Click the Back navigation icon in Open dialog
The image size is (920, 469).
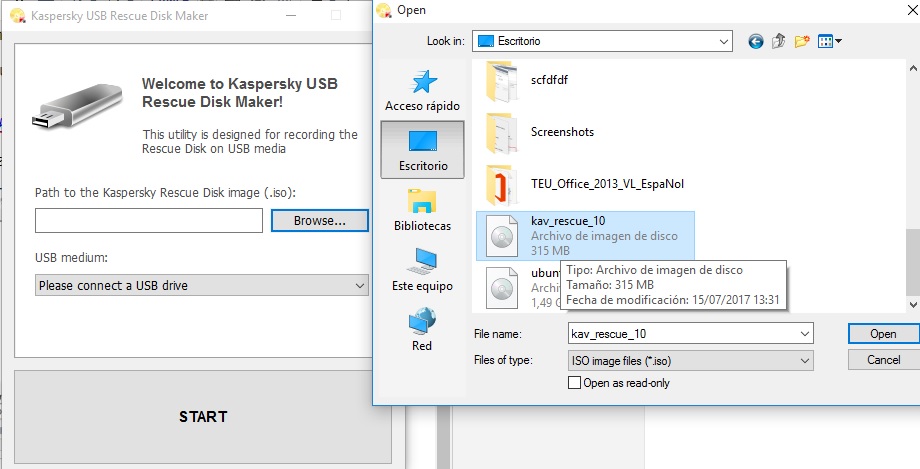click(x=755, y=41)
